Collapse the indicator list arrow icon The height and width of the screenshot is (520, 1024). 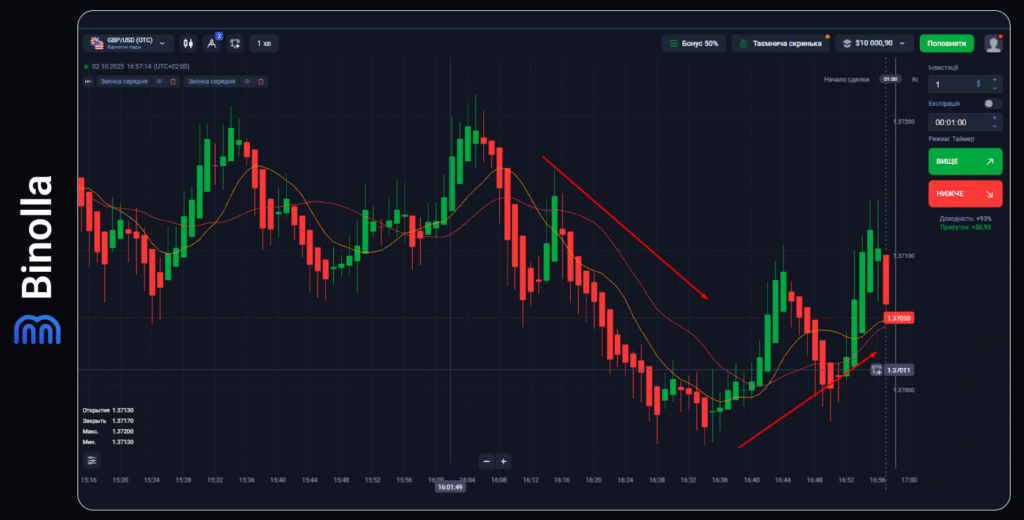tap(88, 81)
